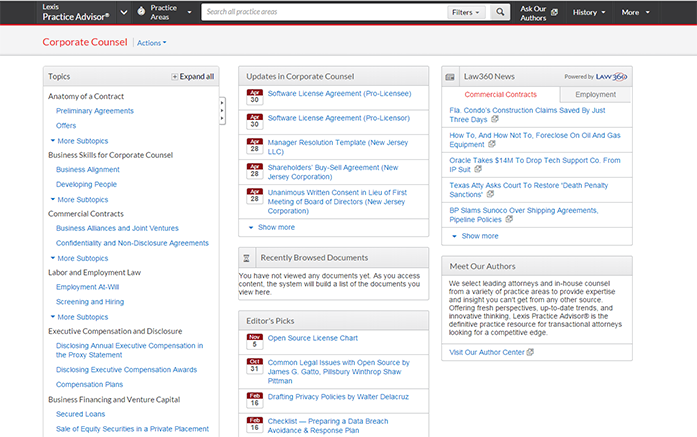Open the search Filters dropdown
This screenshot has height=437, width=697.
click(x=465, y=12)
